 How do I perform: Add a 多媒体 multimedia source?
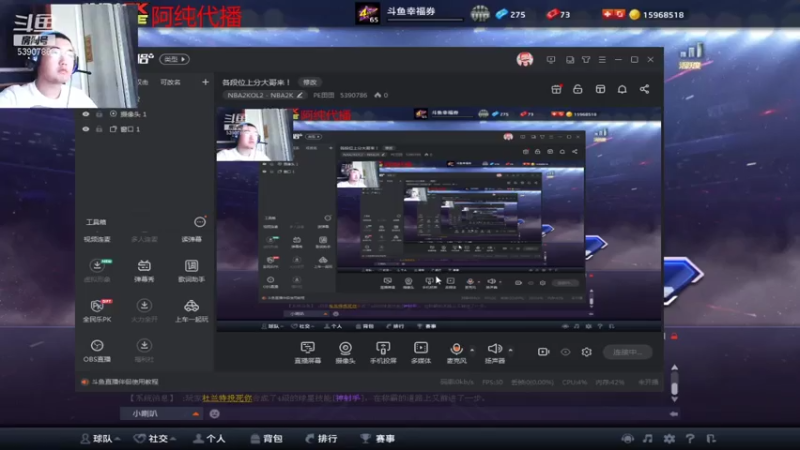(x=421, y=352)
